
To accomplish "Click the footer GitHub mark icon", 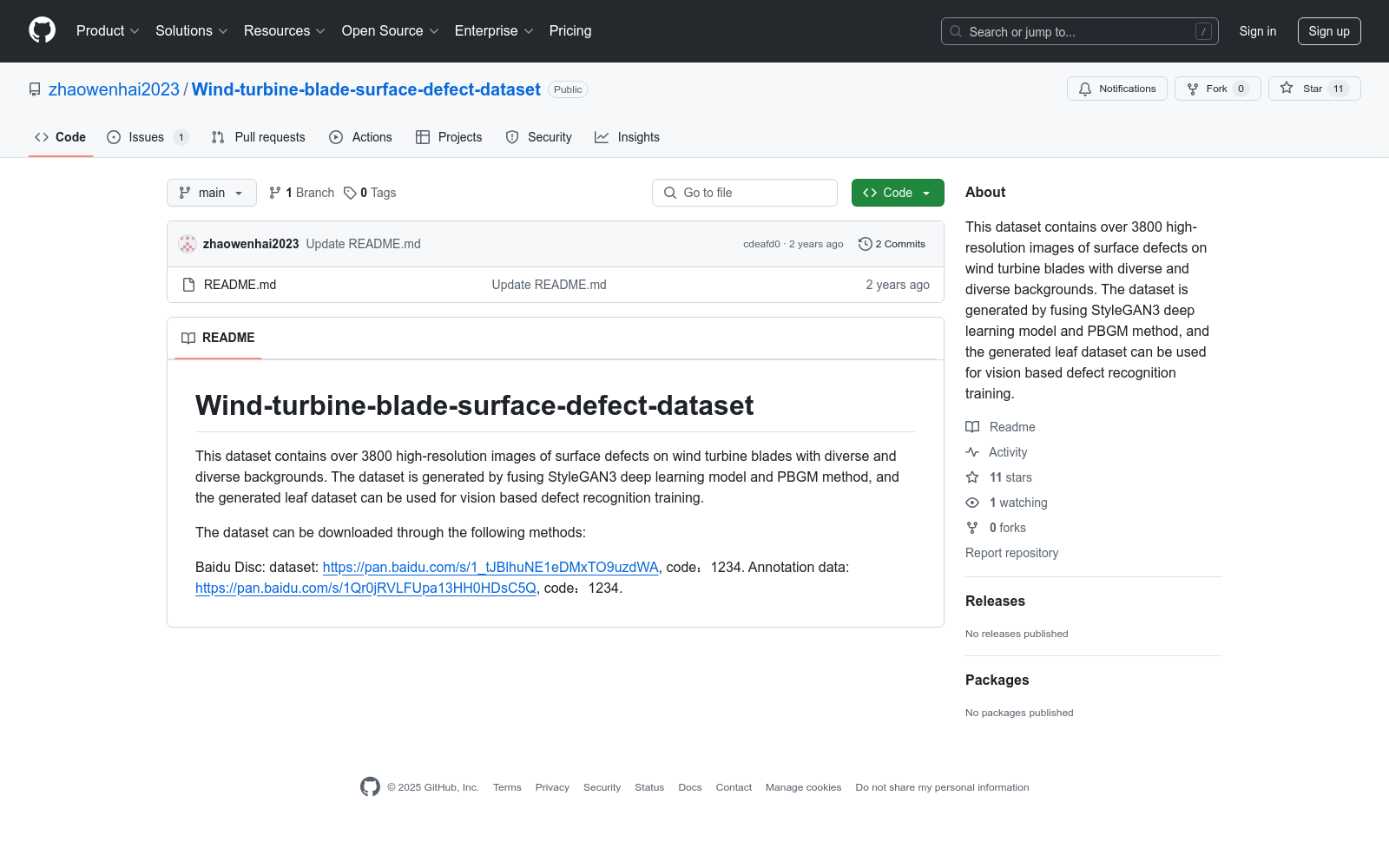I will pyautogui.click(x=370, y=787).
